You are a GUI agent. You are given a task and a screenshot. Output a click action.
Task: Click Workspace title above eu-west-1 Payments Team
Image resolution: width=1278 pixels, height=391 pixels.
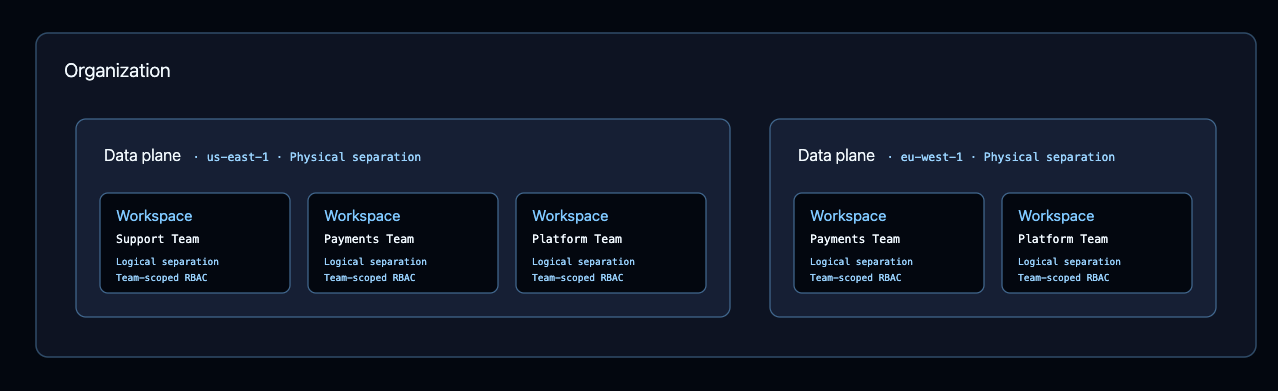click(848, 216)
